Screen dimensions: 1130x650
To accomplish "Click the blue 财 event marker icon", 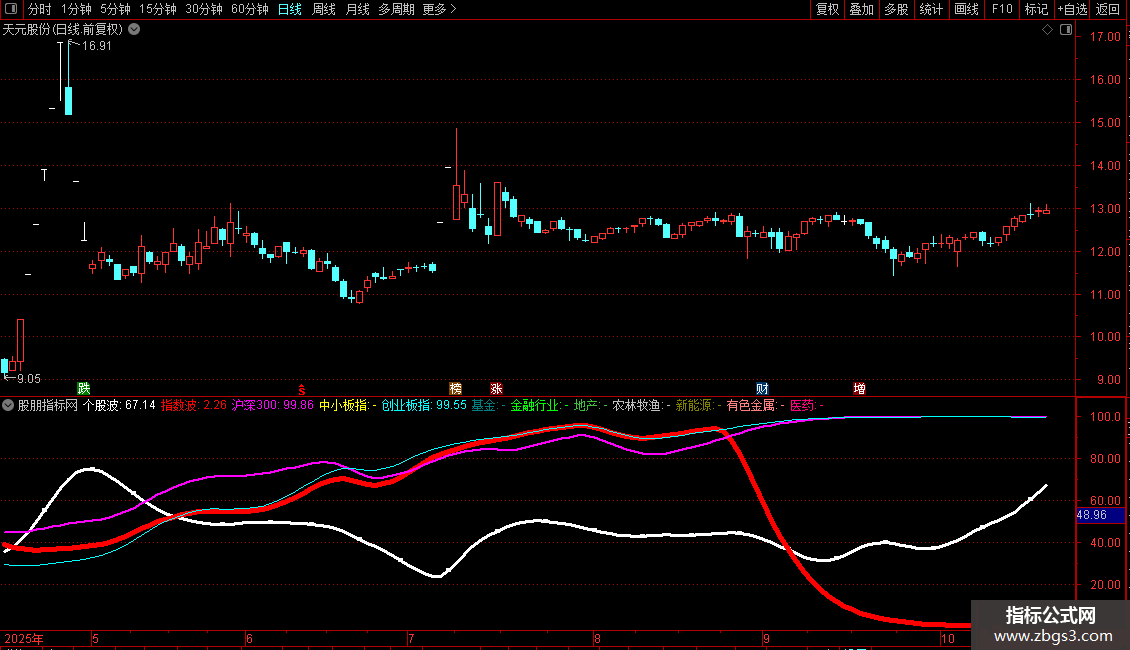I will (x=763, y=388).
